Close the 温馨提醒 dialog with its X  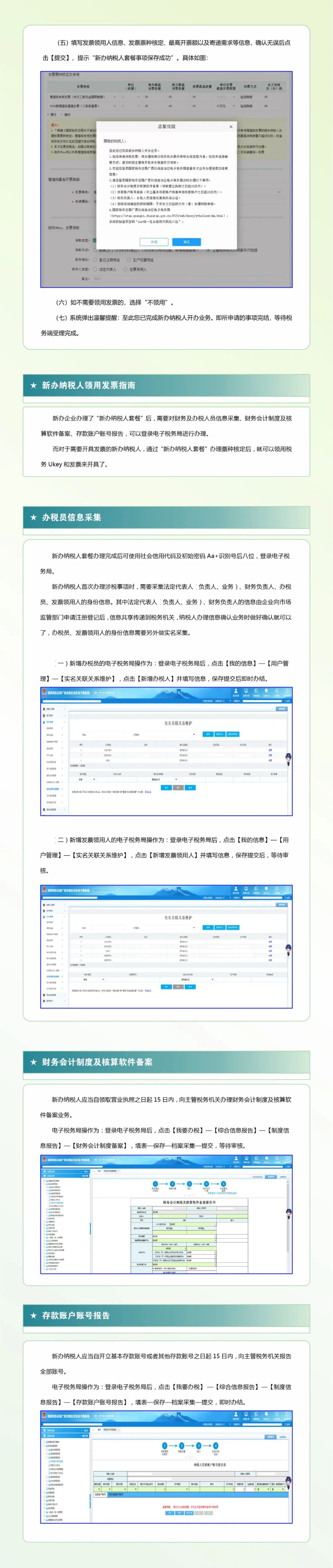coord(231,127)
